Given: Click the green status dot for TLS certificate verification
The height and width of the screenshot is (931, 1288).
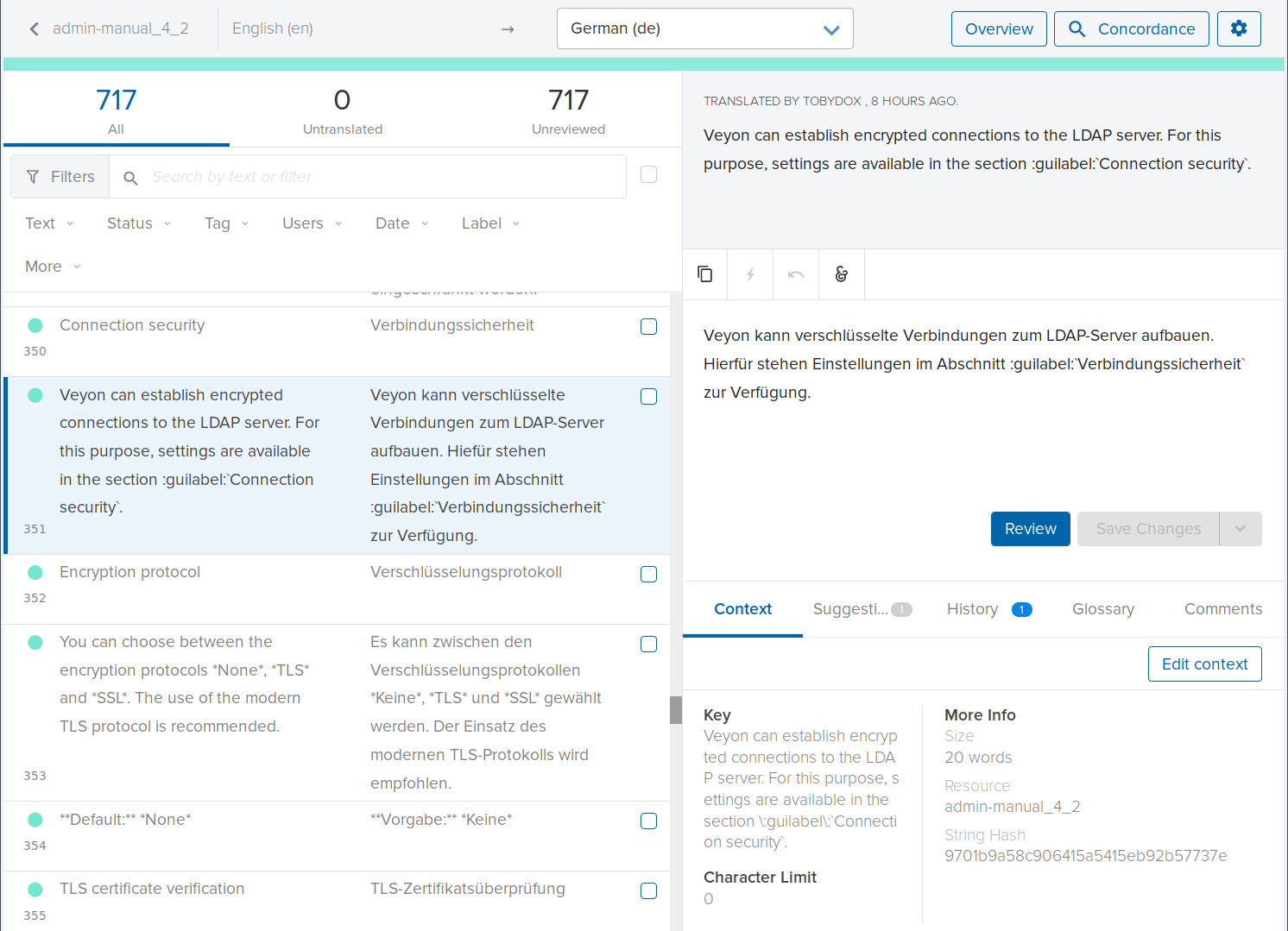Looking at the screenshot, I should coord(35,889).
